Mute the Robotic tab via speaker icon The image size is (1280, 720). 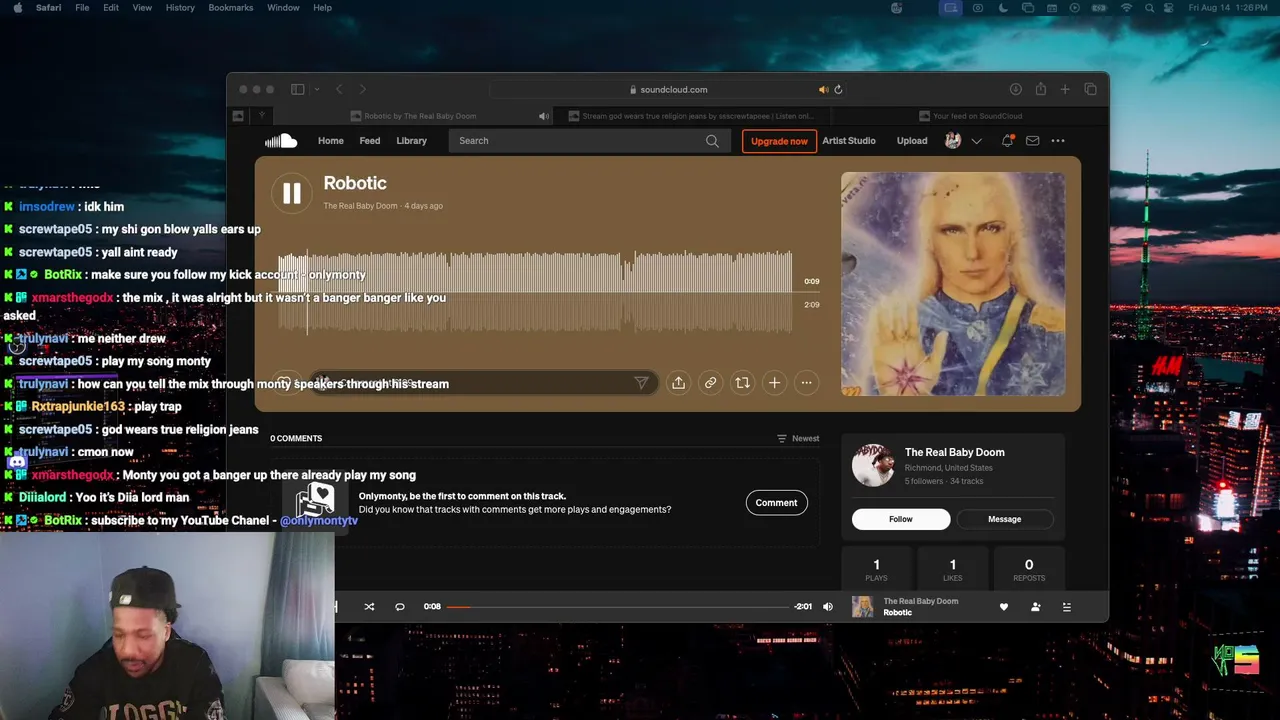(x=544, y=116)
